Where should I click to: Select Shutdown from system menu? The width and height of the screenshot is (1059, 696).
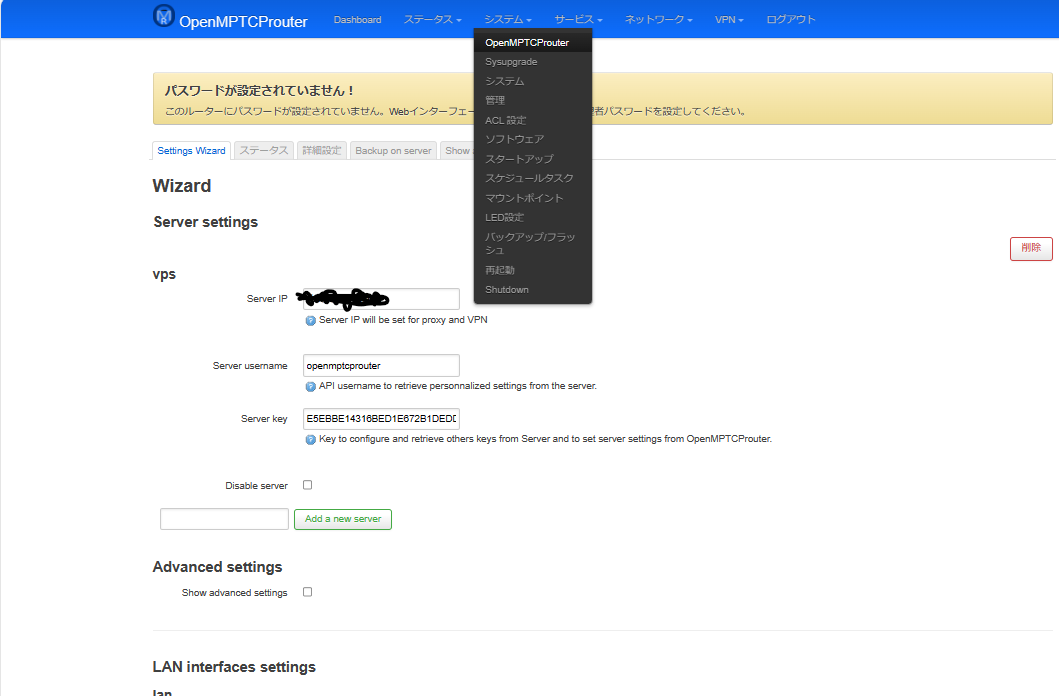click(533, 290)
